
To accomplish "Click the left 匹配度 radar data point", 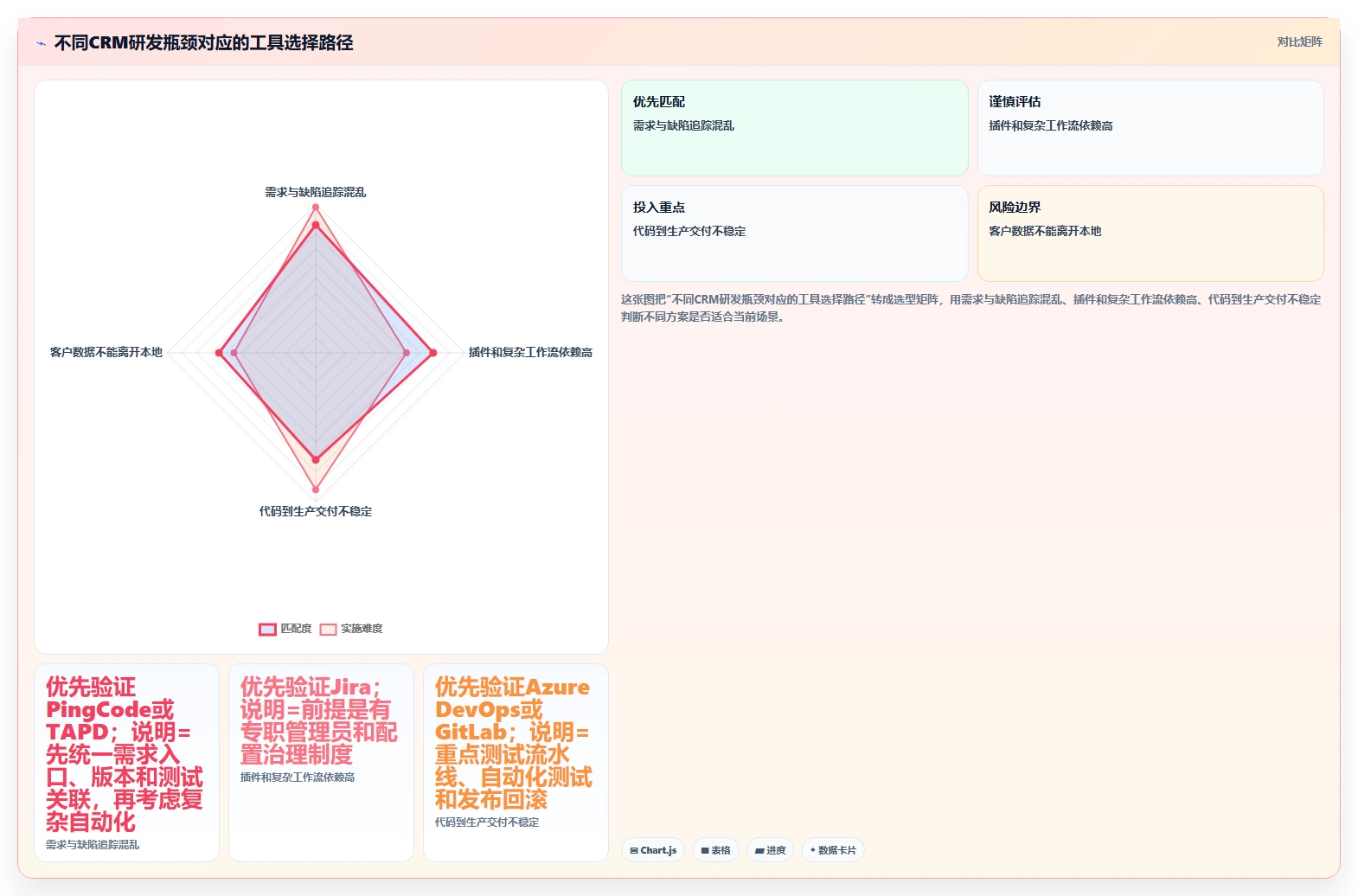I will pos(219,353).
